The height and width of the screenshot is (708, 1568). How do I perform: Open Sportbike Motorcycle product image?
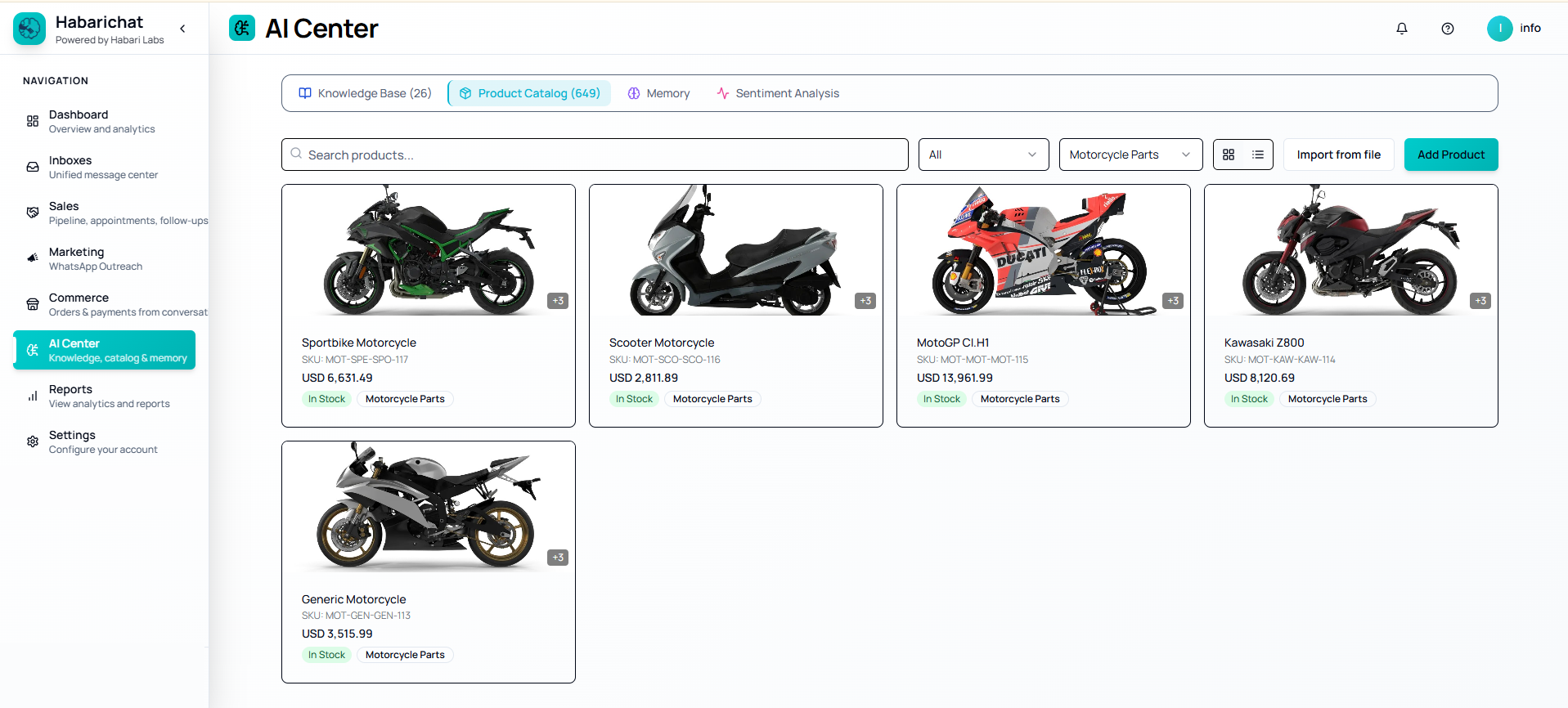tap(429, 250)
